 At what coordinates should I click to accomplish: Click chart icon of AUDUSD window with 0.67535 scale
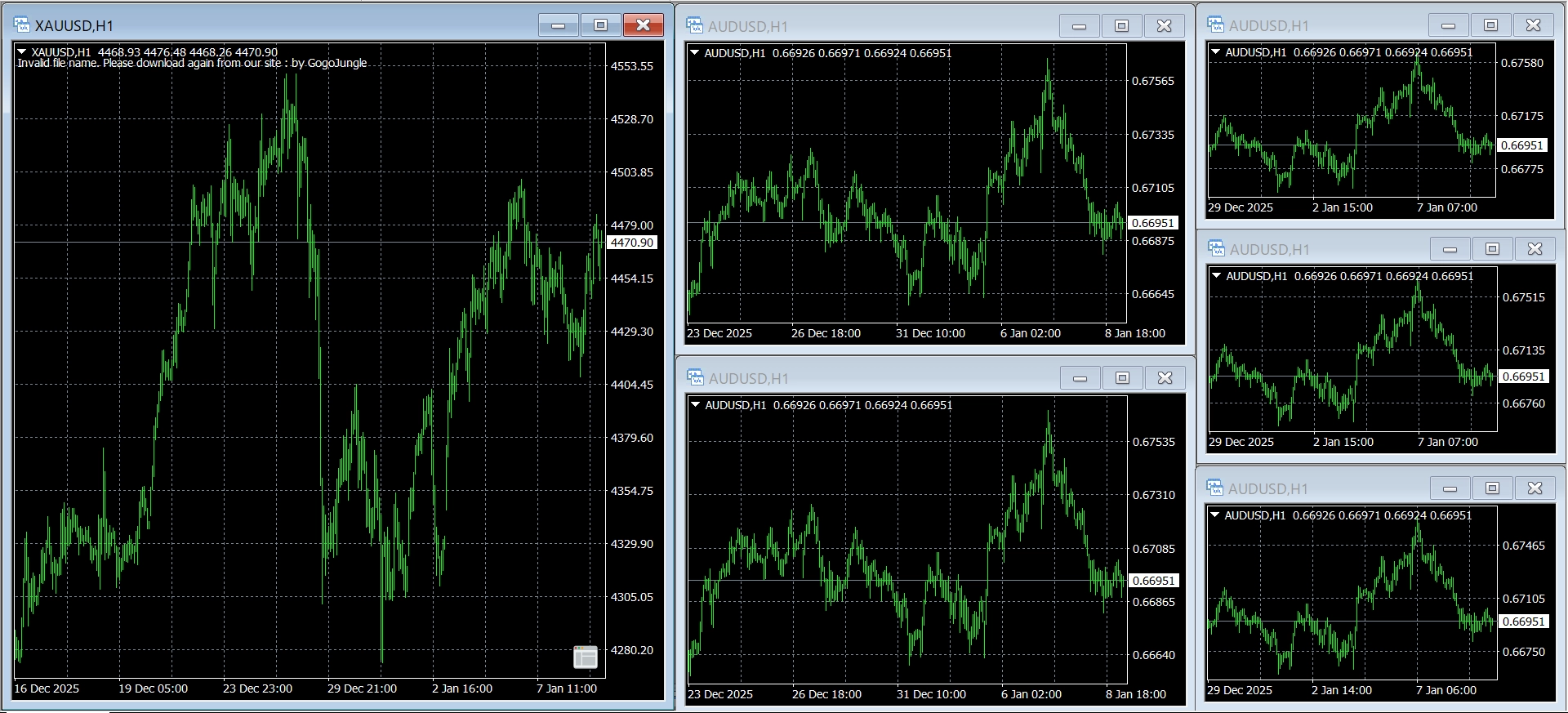point(696,378)
